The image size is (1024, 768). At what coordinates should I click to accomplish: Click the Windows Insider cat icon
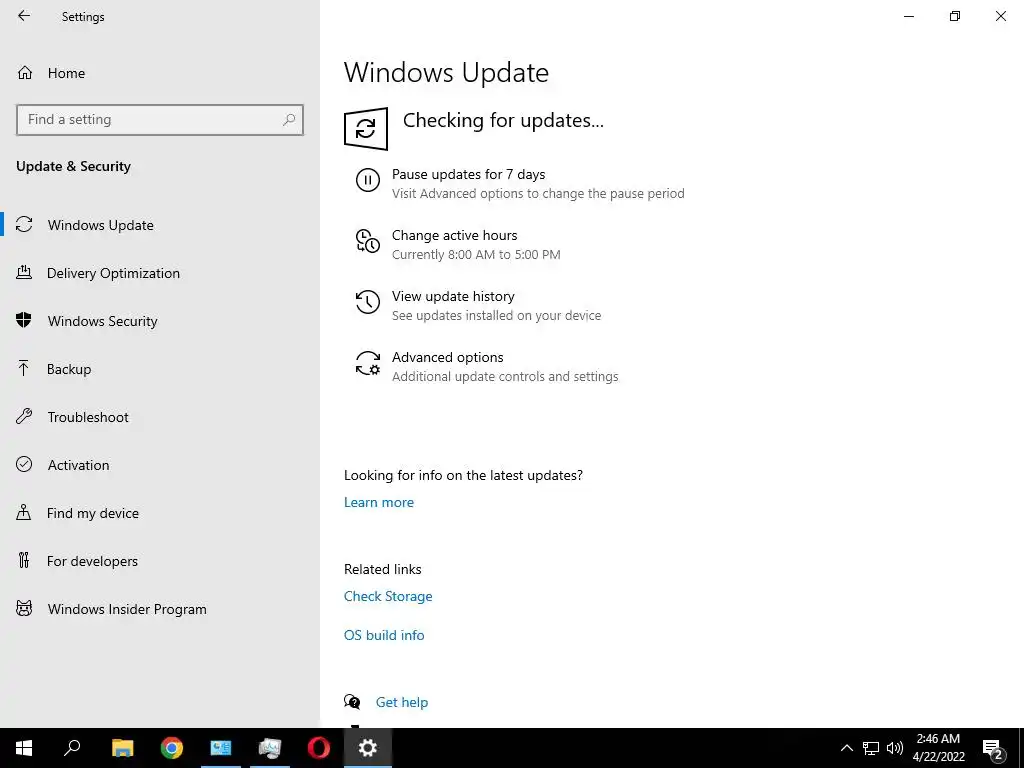pyautogui.click(x=24, y=609)
